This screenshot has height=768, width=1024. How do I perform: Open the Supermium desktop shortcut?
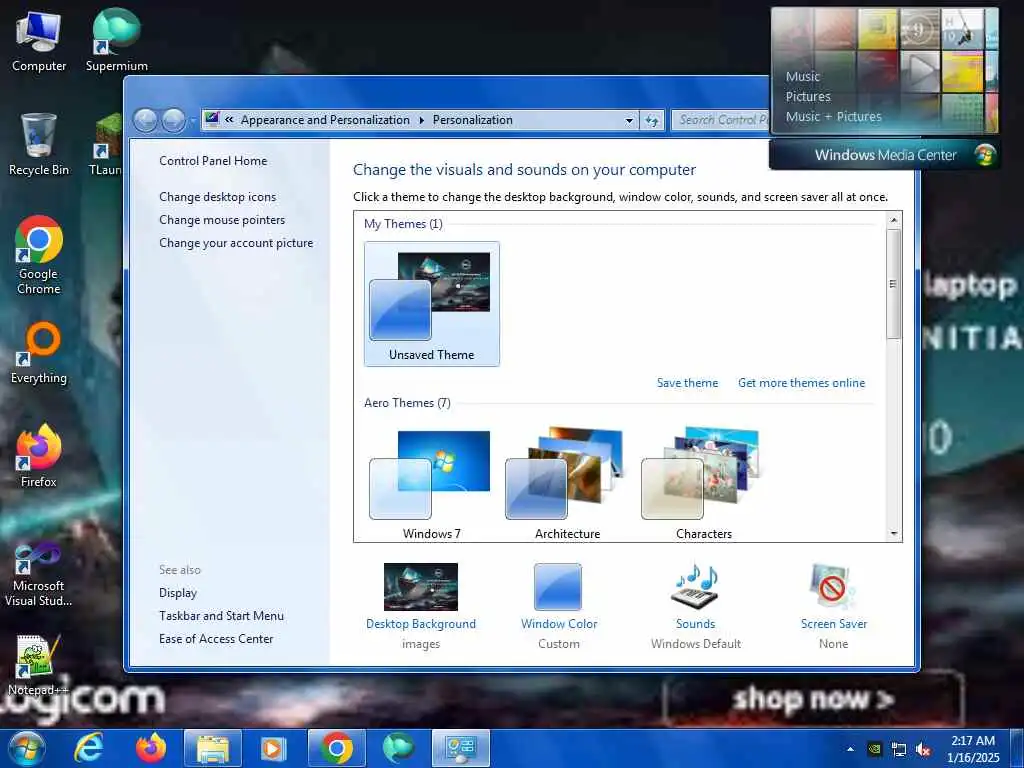116,41
